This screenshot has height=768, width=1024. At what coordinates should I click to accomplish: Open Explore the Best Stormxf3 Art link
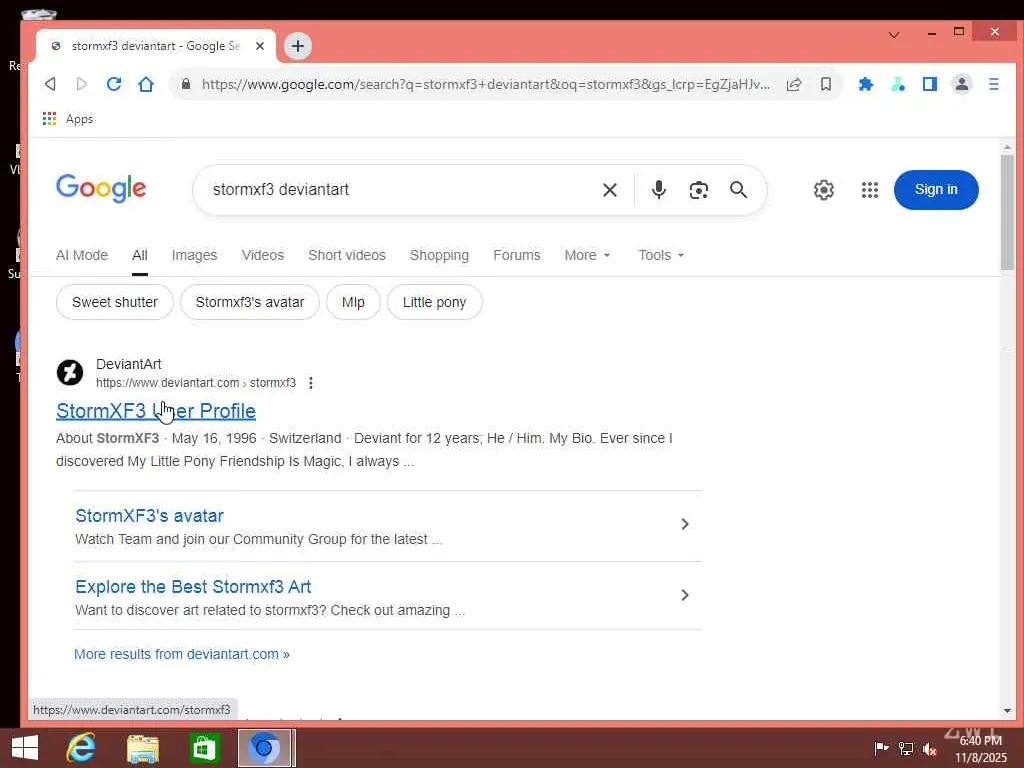tap(193, 586)
